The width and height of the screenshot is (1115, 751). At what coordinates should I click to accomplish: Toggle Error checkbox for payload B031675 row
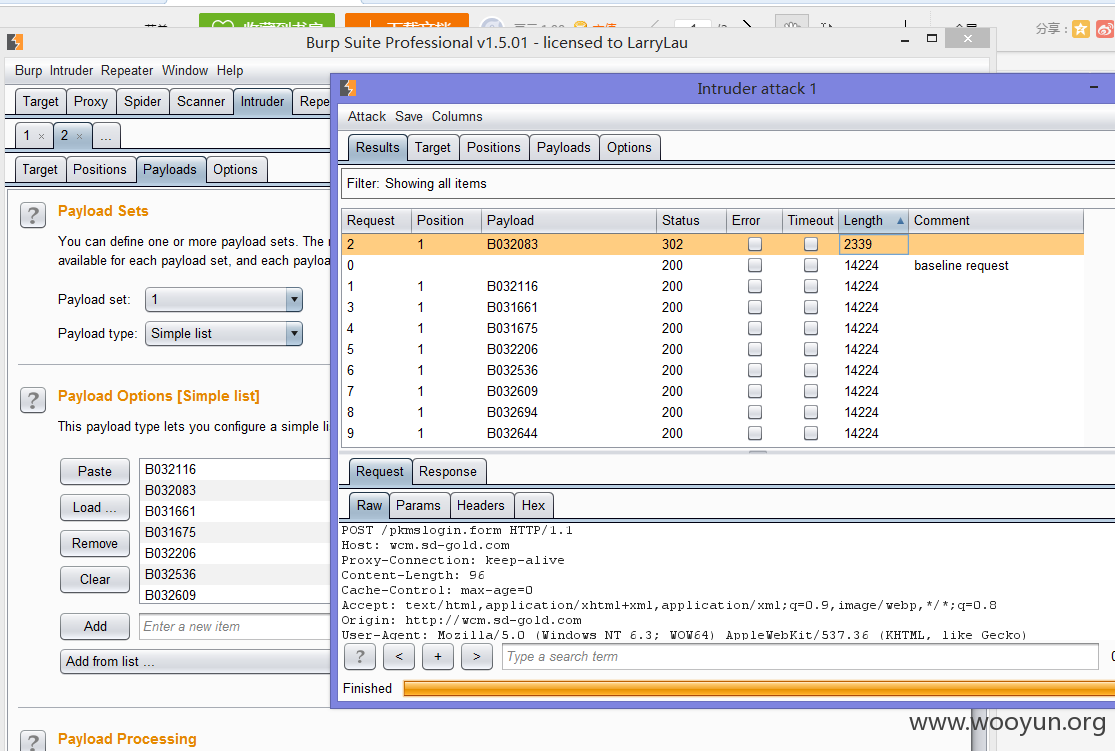754,328
